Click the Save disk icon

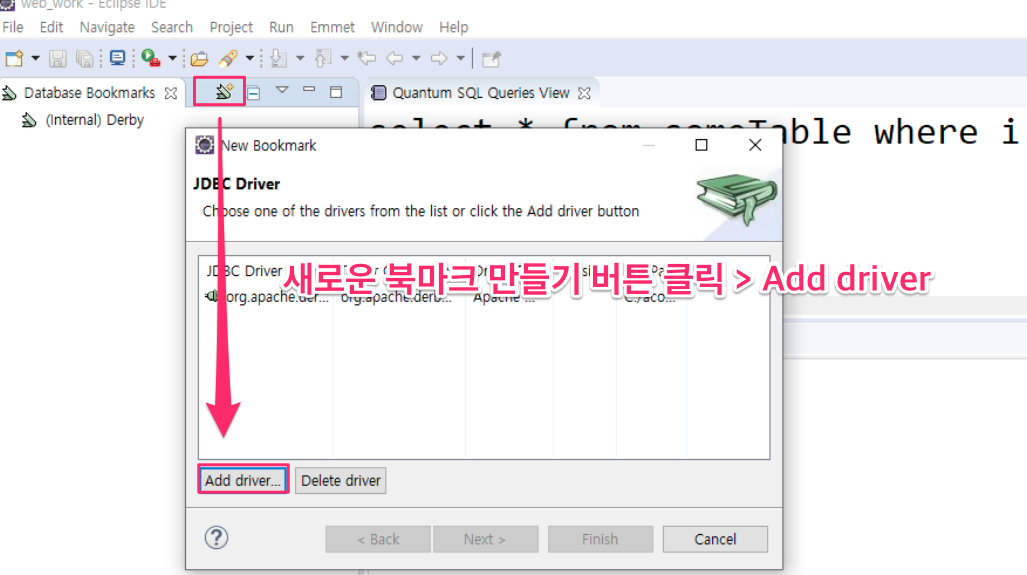58,58
